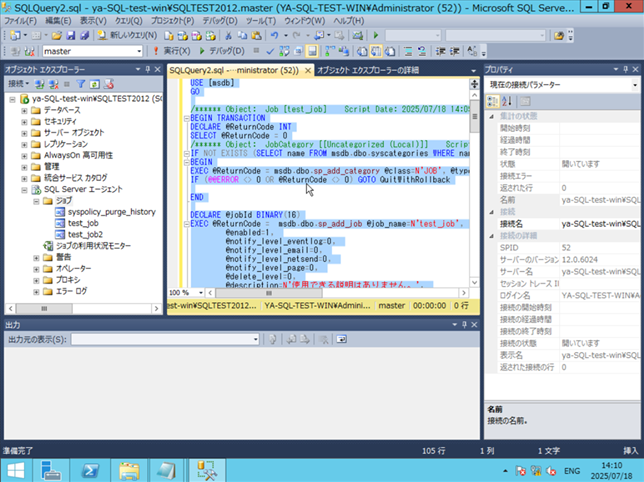Viewport: 644px width, 482px height.
Task: Click the editor vertical scrollbar thumb
Action: pyautogui.click(x=474, y=117)
